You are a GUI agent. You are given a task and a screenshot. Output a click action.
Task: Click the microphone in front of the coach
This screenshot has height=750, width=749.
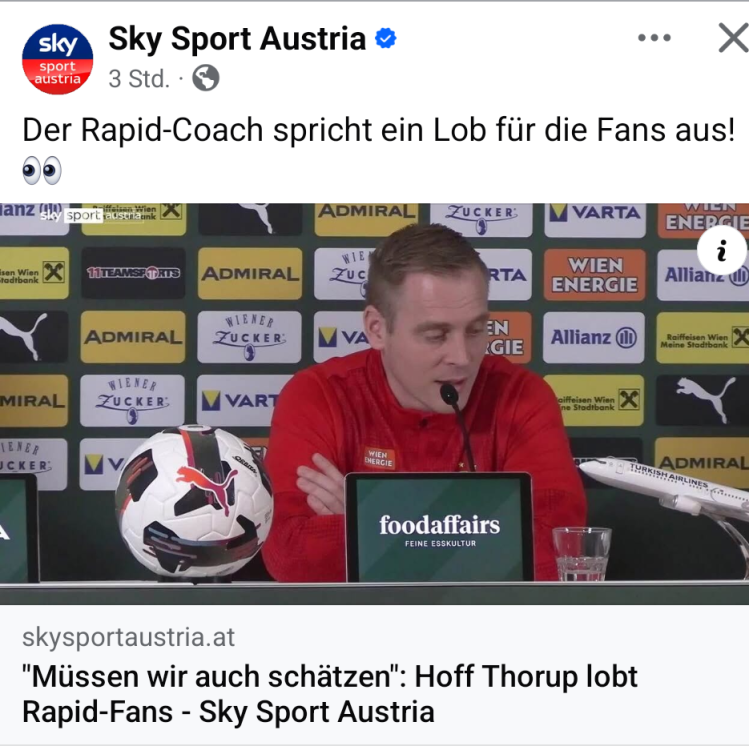point(449,394)
